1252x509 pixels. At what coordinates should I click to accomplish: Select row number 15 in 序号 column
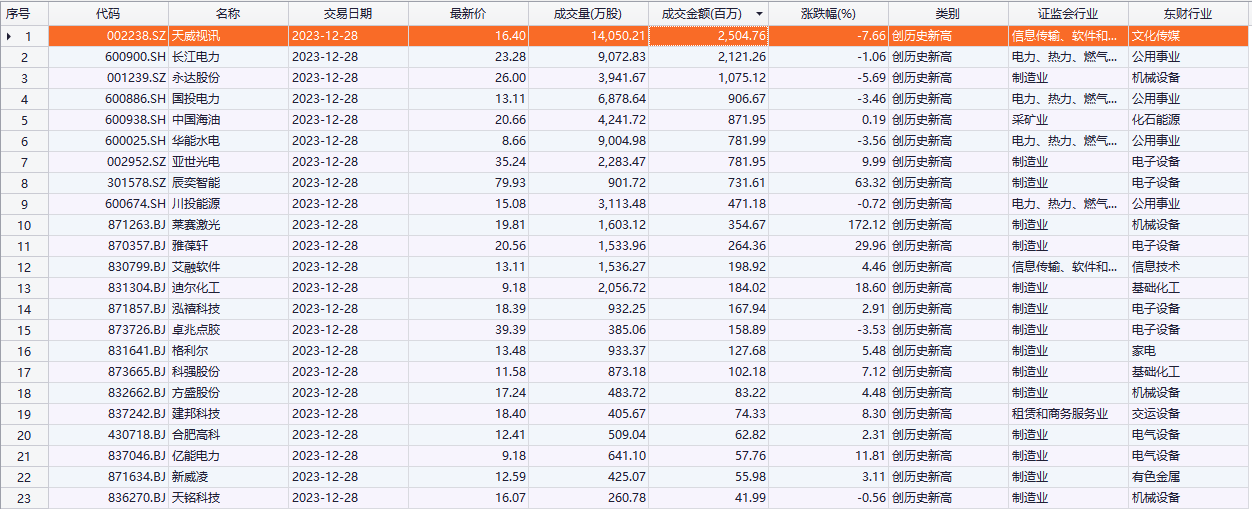25,330
